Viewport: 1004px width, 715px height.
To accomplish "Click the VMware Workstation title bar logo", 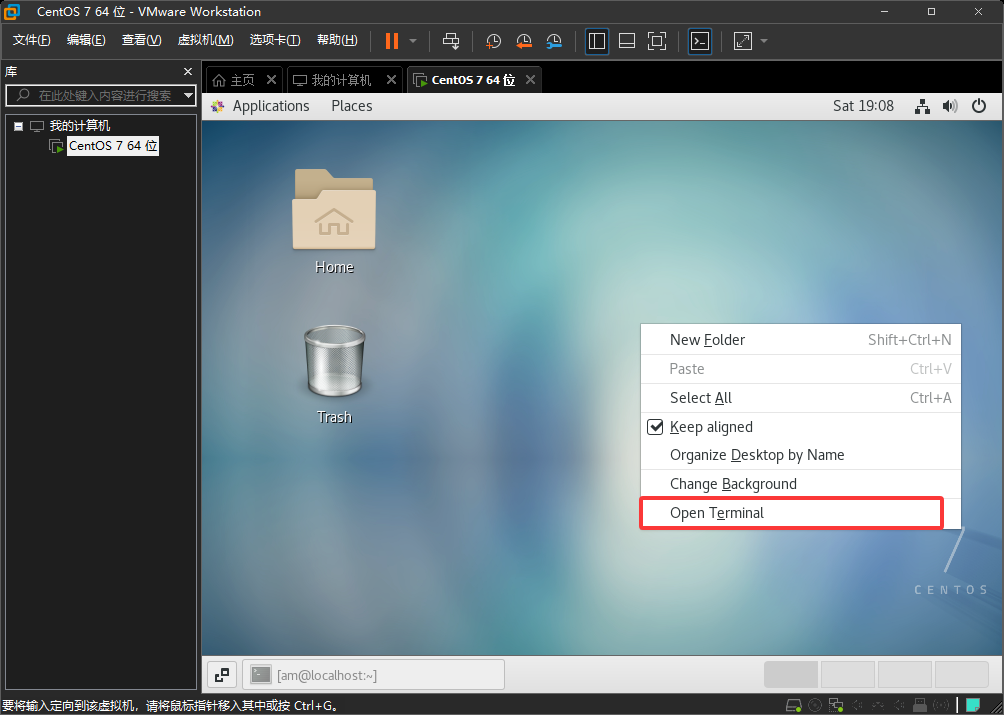I will 12,12.
